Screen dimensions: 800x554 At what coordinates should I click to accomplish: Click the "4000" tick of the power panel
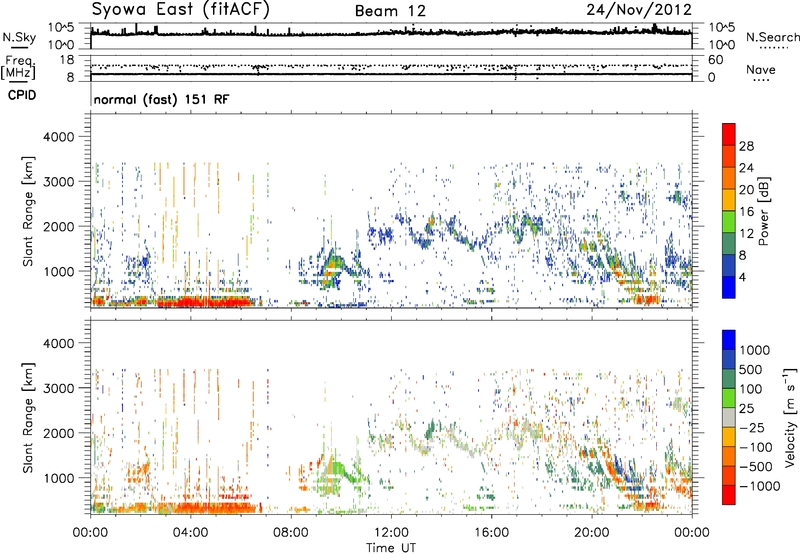pos(58,137)
